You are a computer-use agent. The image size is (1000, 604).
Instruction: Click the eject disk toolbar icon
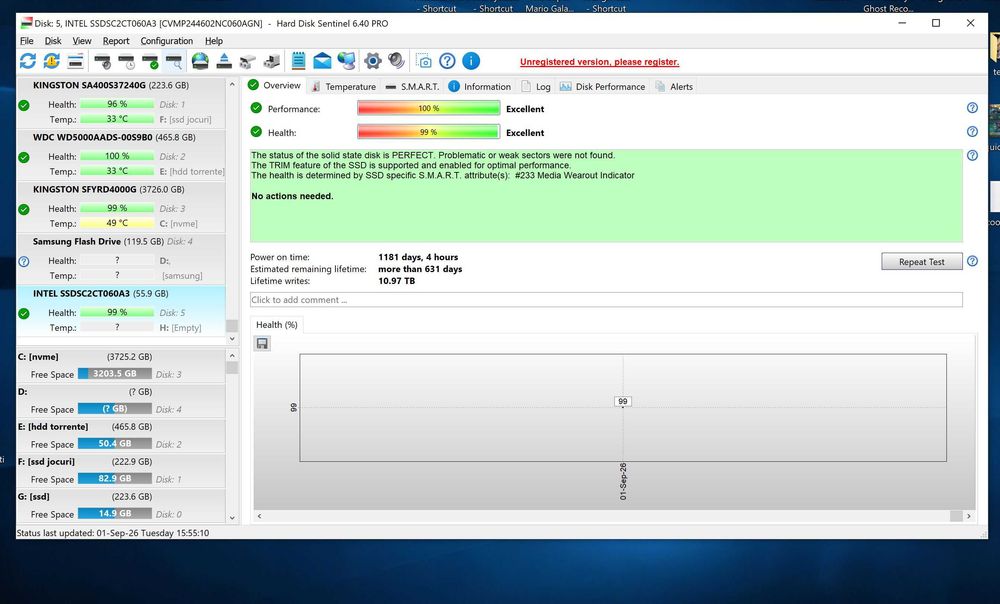click(x=224, y=61)
